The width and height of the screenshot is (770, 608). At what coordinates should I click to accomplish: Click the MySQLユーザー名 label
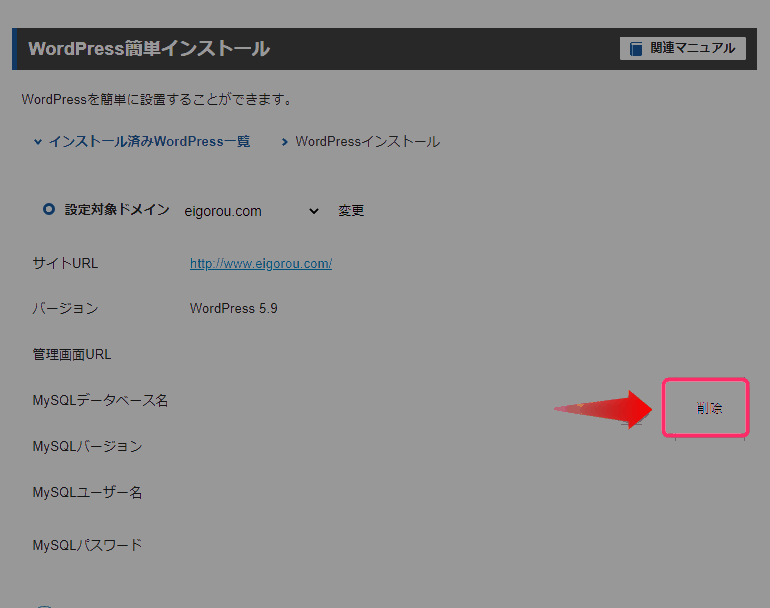click(87, 492)
